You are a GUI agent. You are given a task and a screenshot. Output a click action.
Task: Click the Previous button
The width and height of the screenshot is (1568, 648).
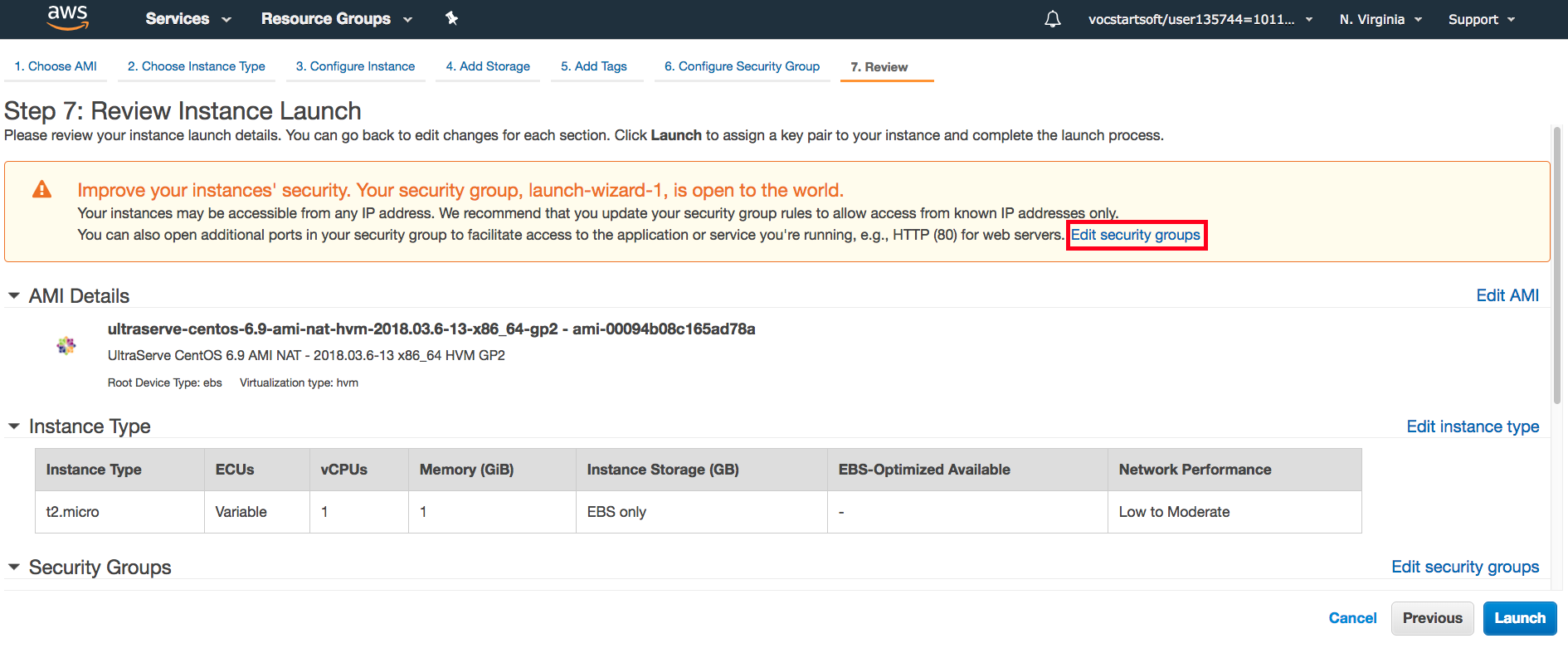1433,618
